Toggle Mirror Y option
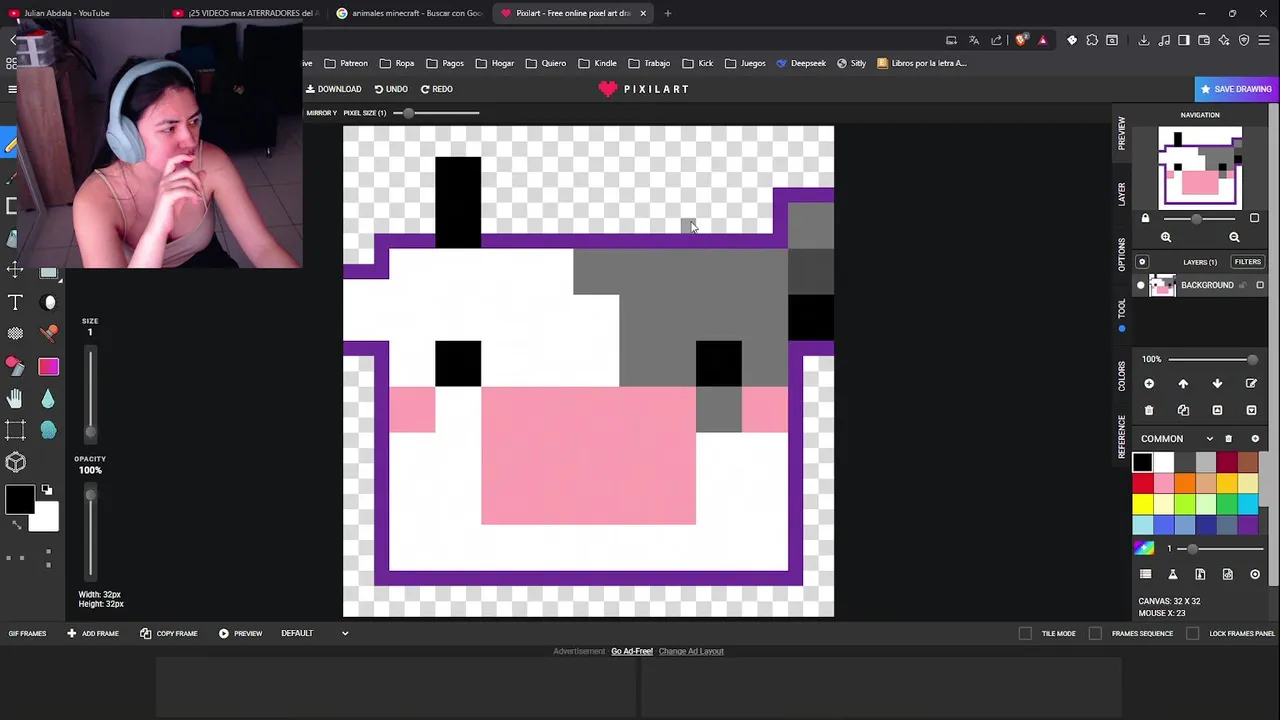 pos(321,113)
